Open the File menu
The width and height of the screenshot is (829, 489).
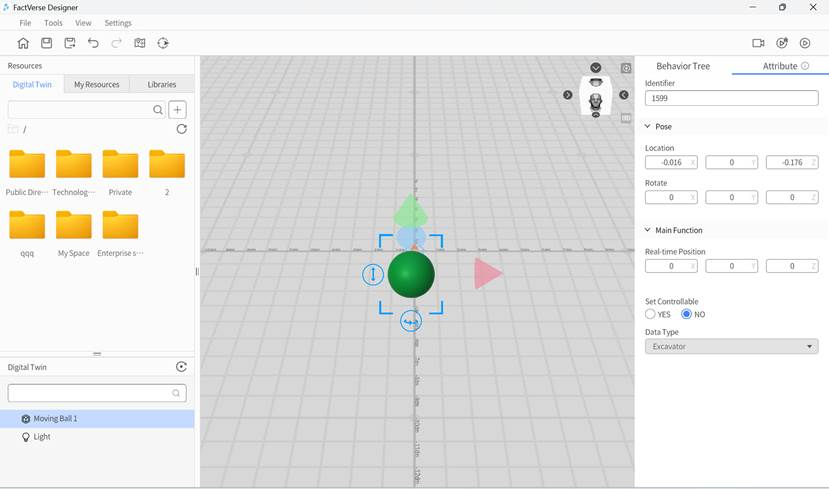(x=25, y=23)
